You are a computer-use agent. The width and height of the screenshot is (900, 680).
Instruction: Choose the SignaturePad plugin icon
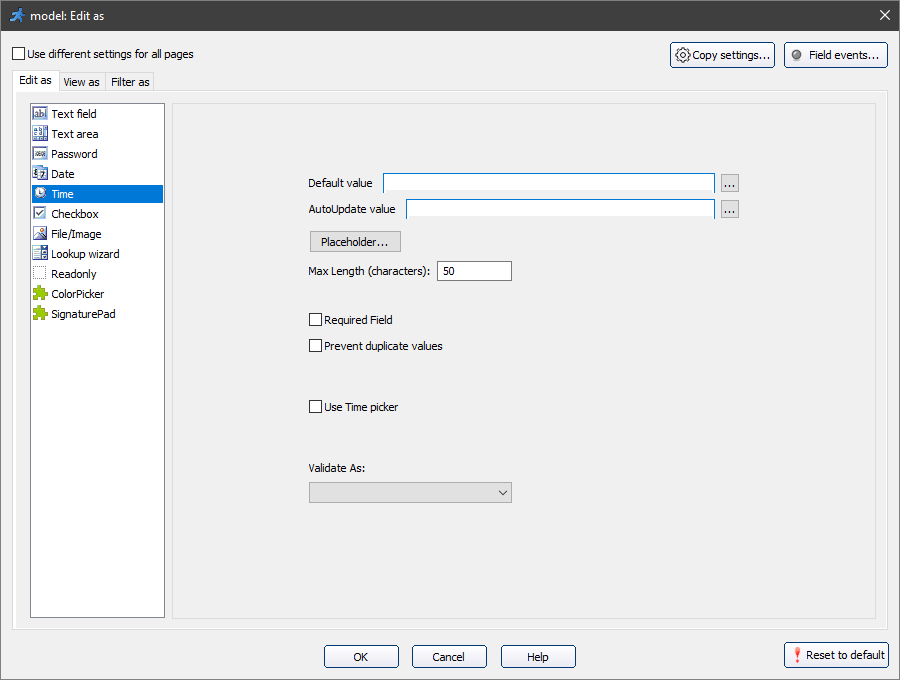[40, 314]
